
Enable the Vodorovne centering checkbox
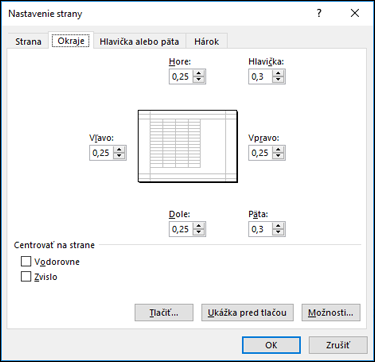coord(26,261)
